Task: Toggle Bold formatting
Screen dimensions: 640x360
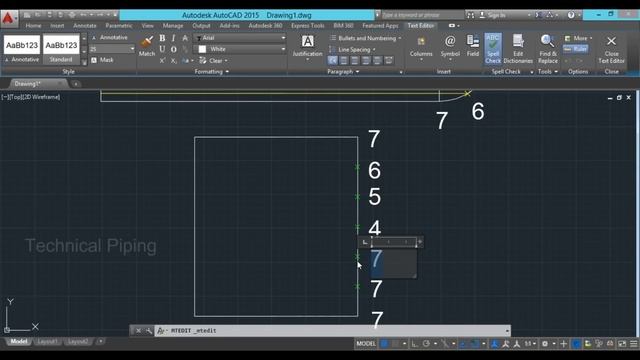Action: (x=162, y=38)
